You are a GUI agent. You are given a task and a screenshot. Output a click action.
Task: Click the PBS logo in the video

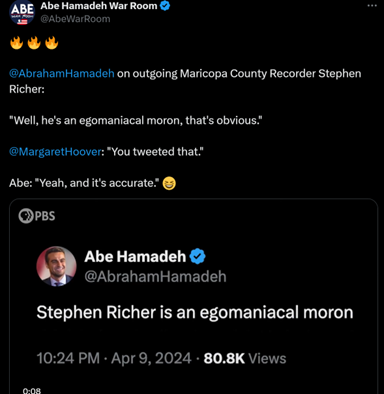click(x=37, y=216)
